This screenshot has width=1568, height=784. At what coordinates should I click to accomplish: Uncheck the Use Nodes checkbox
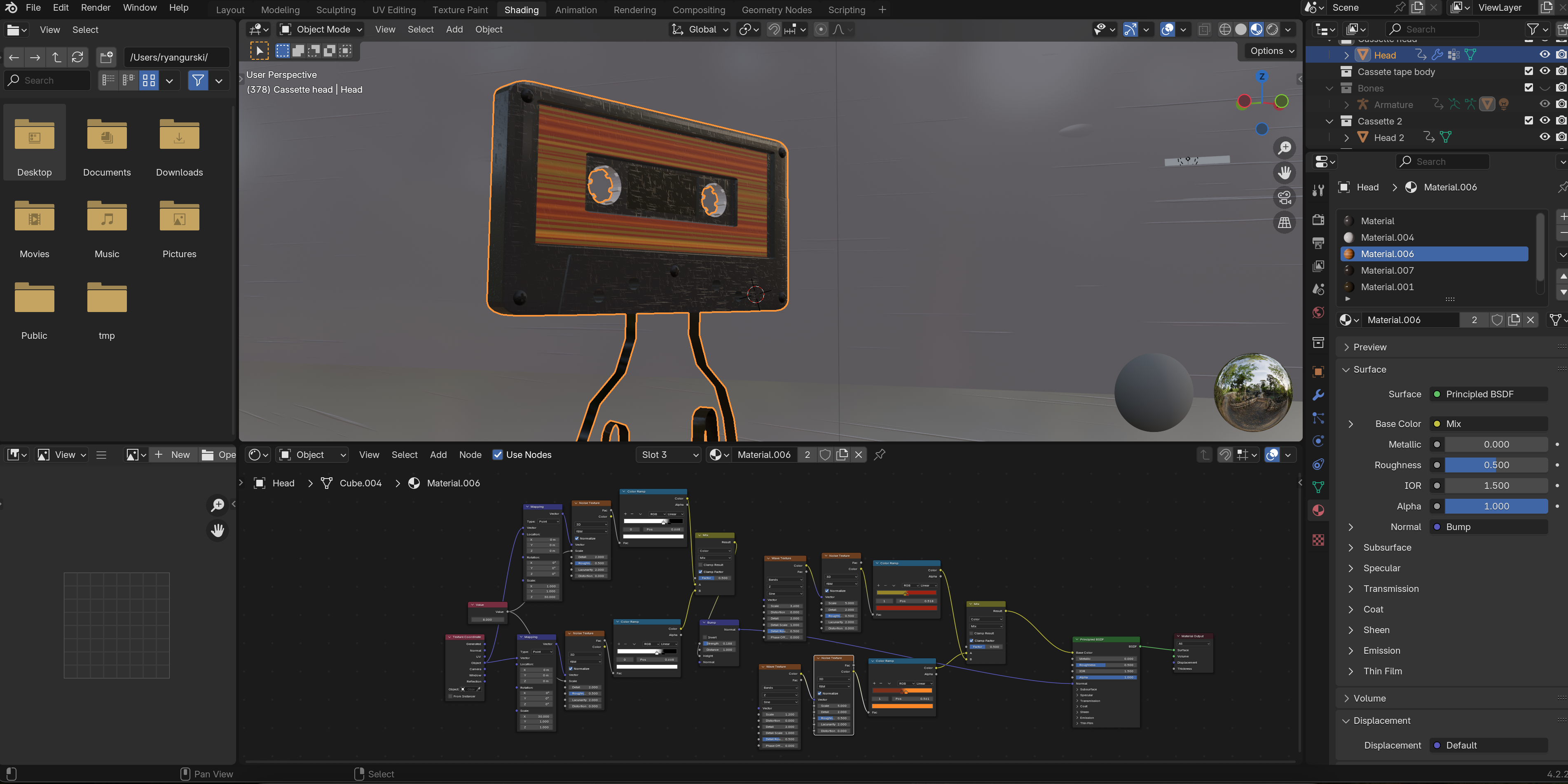coord(498,454)
